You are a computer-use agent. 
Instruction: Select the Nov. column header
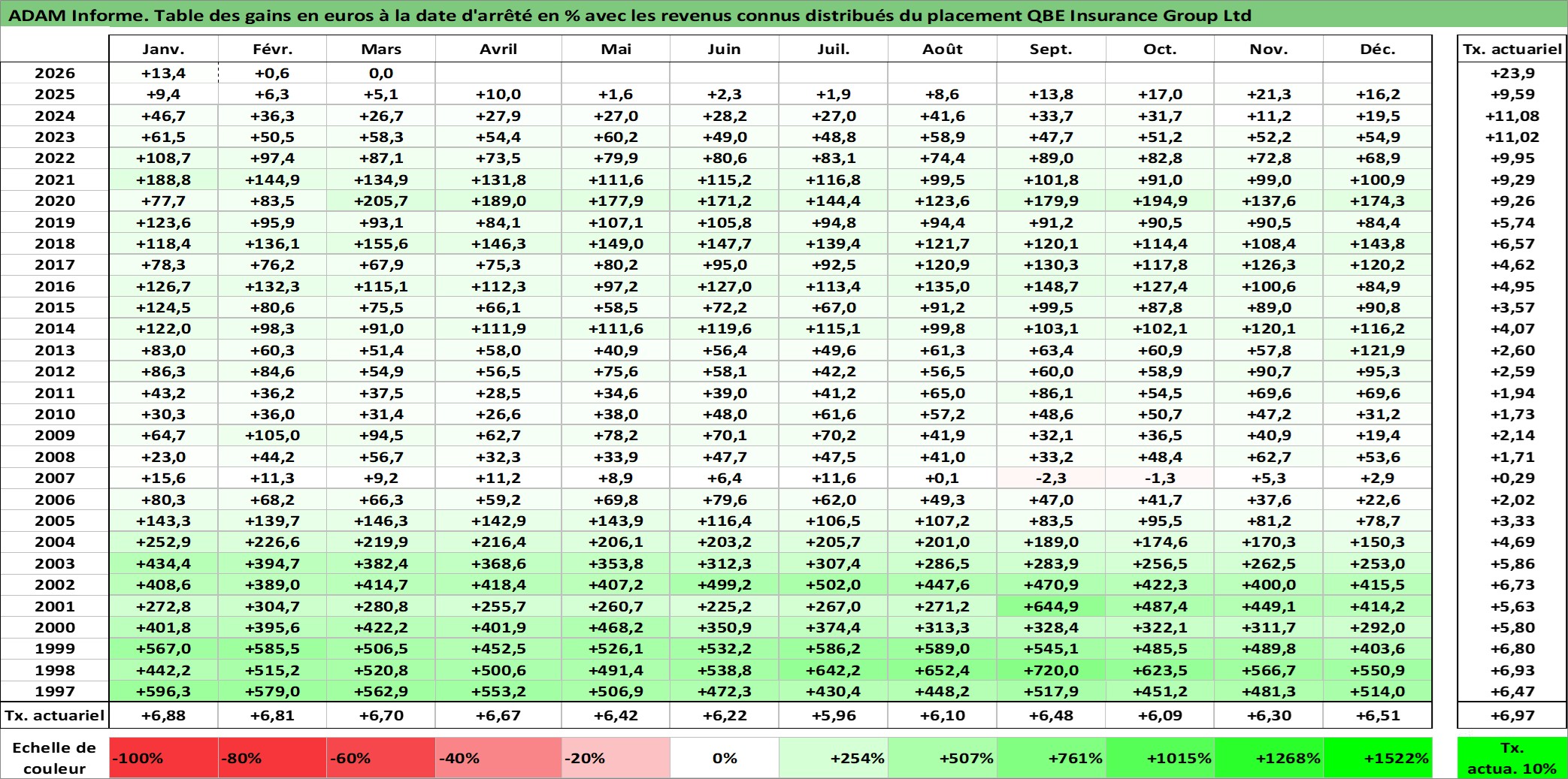click(x=1270, y=49)
